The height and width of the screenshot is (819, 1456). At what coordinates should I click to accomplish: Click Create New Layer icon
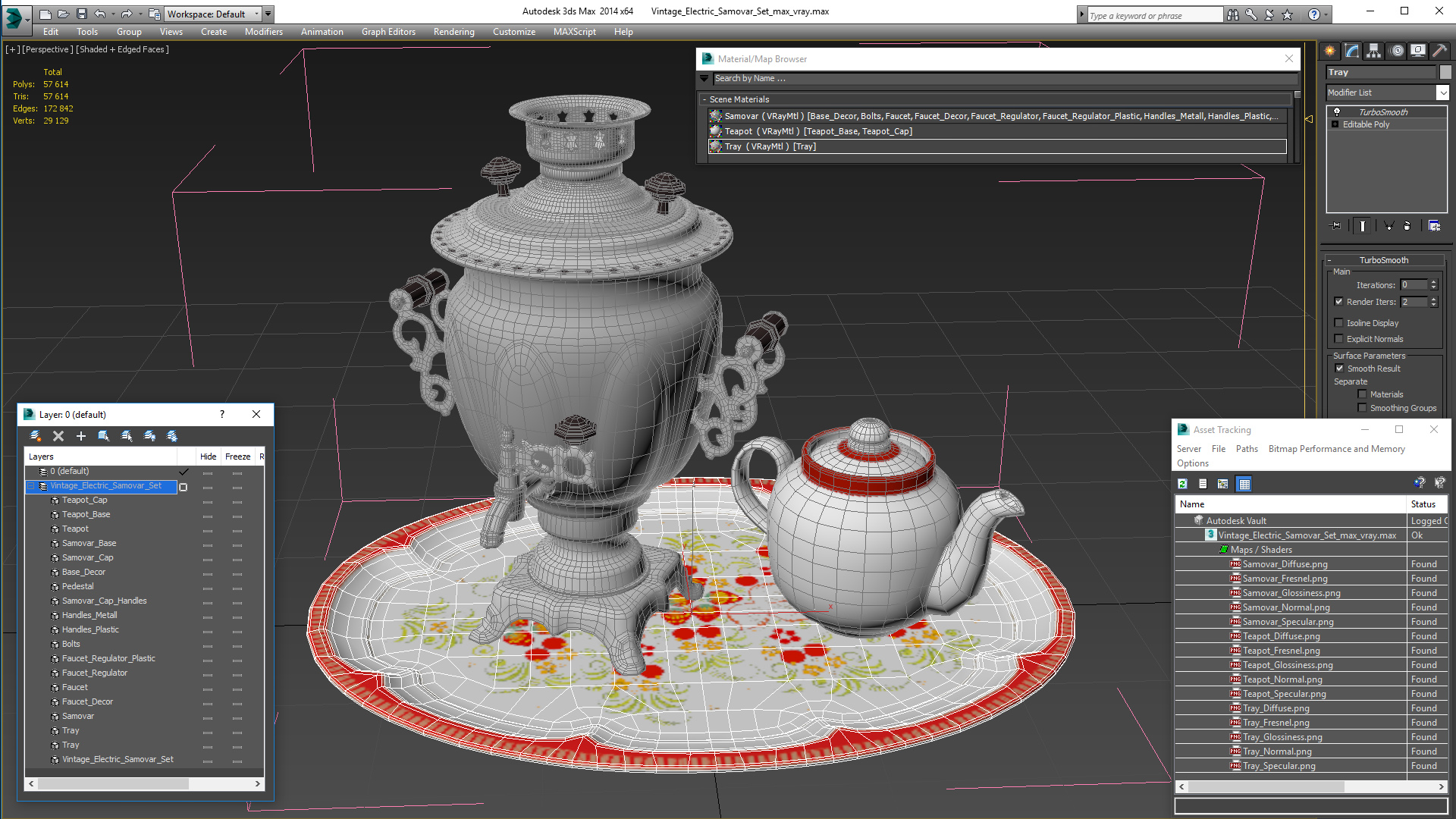(x=36, y=436)
